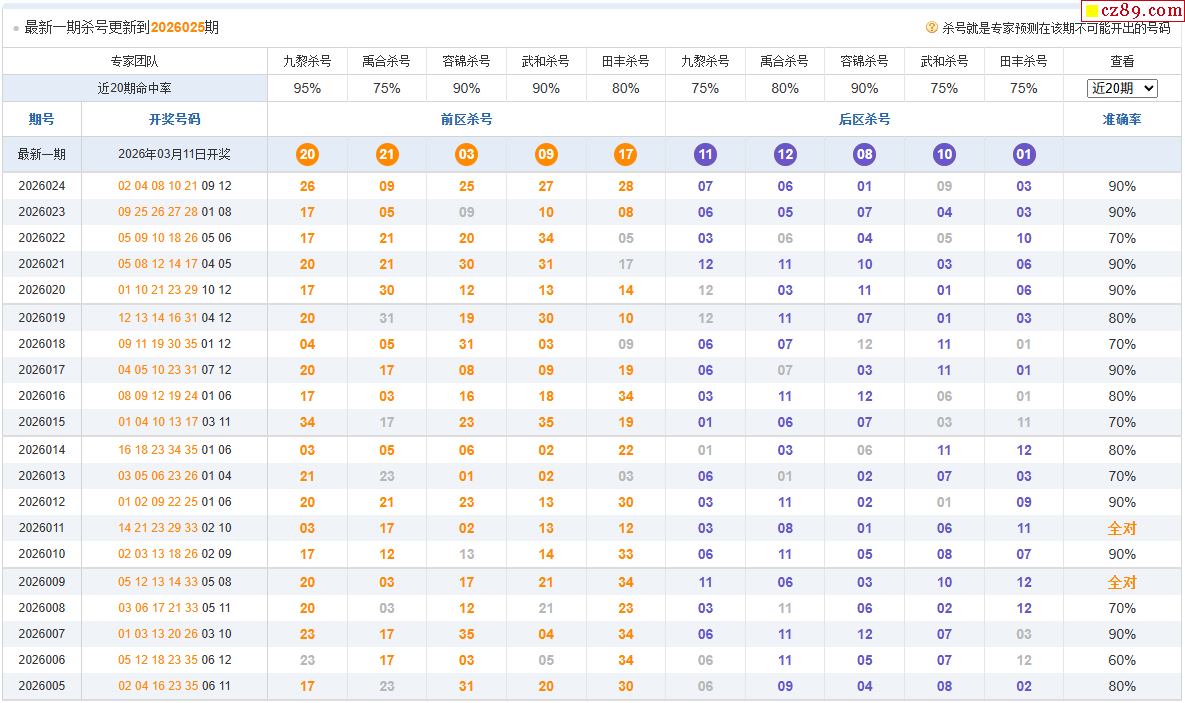Click the purple 11 ball in latest row

(705, 155)
